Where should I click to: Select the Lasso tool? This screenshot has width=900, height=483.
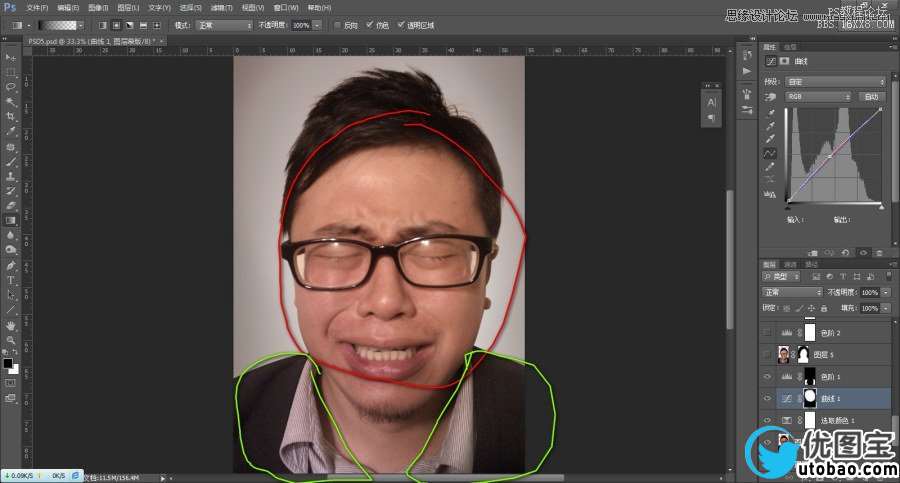tap(10, 87)
